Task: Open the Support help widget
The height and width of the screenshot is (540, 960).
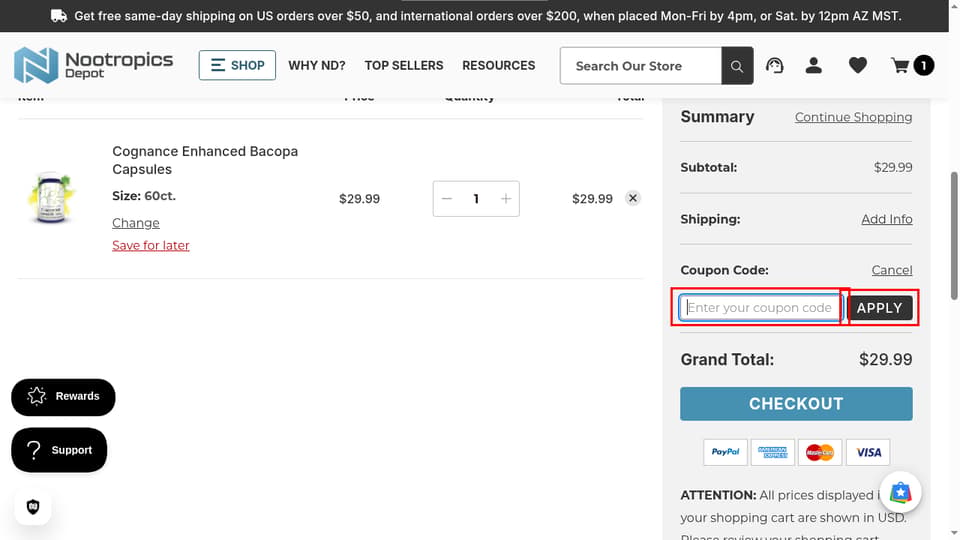Action: pyautogui.click(x=59, y=450)
